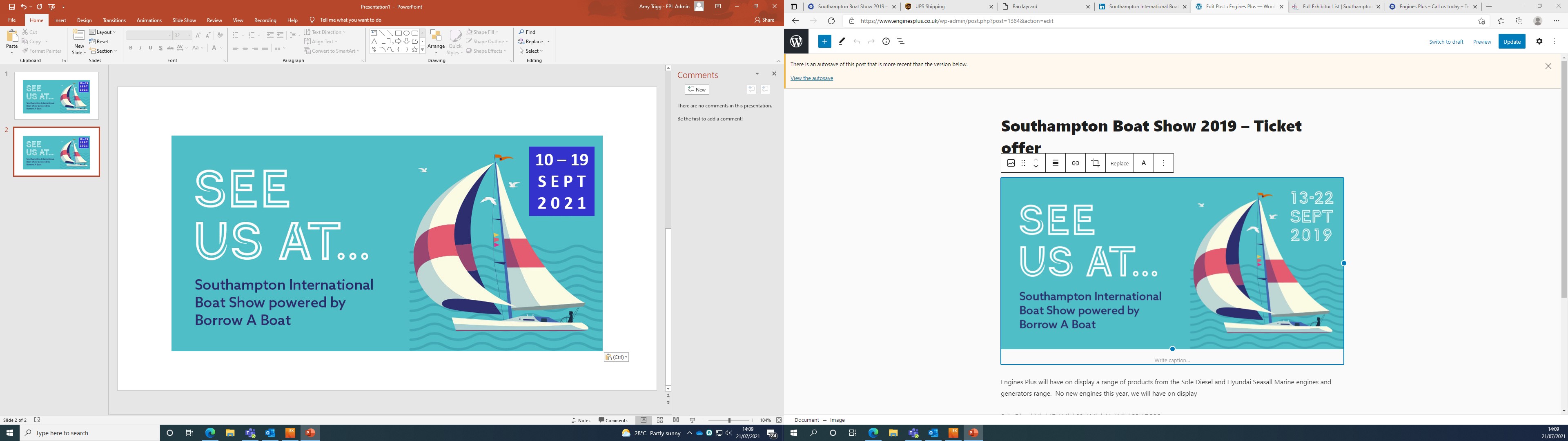Click the Add text over image 'A' icon
The image size is (1568, 441).
[x=1144, y=163]
